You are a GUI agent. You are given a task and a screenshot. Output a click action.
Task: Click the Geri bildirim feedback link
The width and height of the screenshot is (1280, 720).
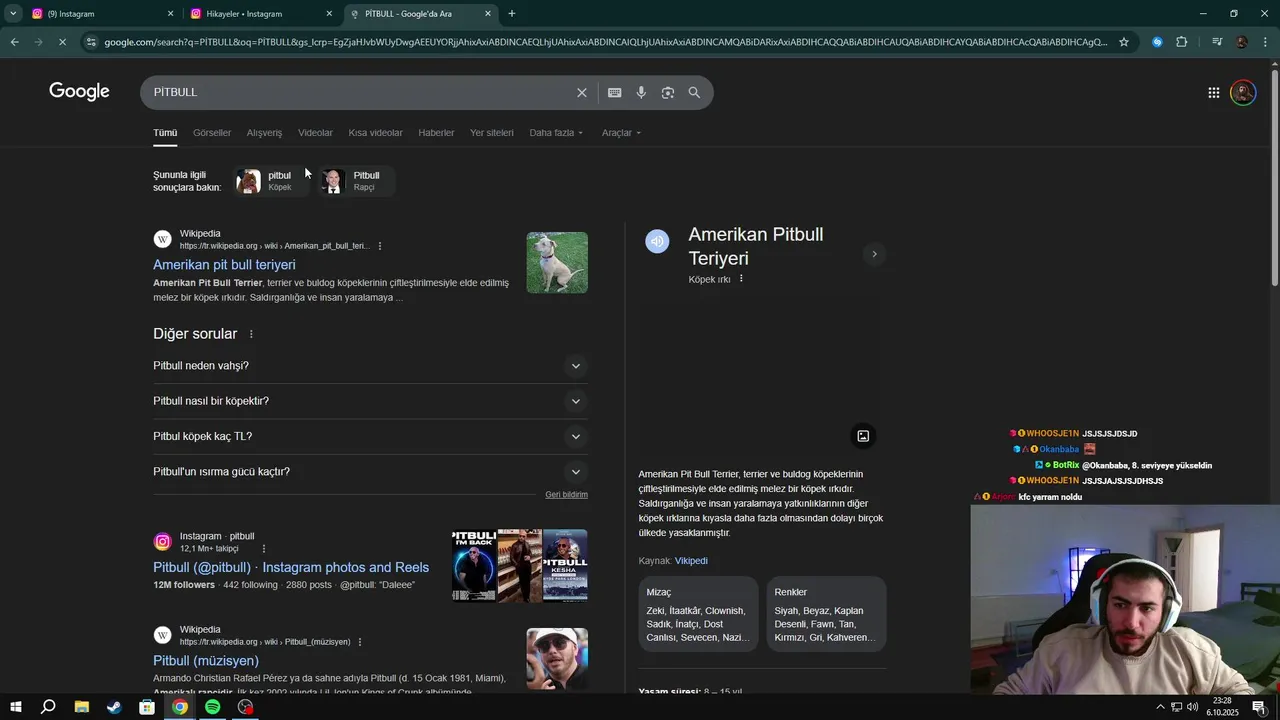pyautogui.click(x=566, y=495)
